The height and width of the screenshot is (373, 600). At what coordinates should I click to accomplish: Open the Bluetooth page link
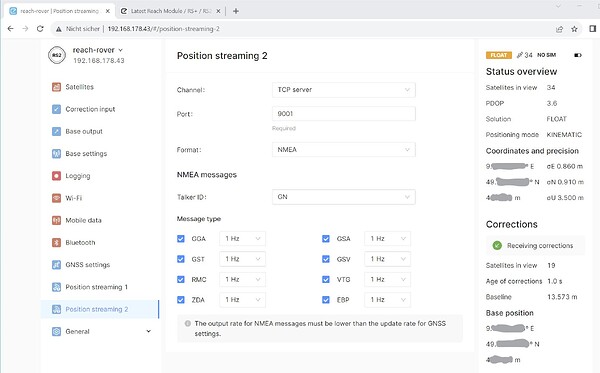click(80, 242)
